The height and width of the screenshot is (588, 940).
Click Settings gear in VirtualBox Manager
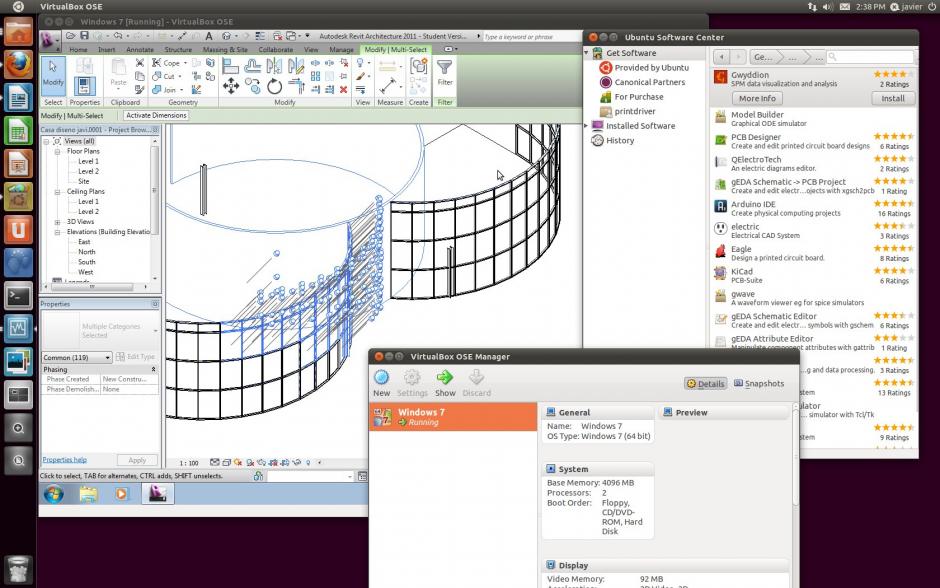[x=412, y=378]
